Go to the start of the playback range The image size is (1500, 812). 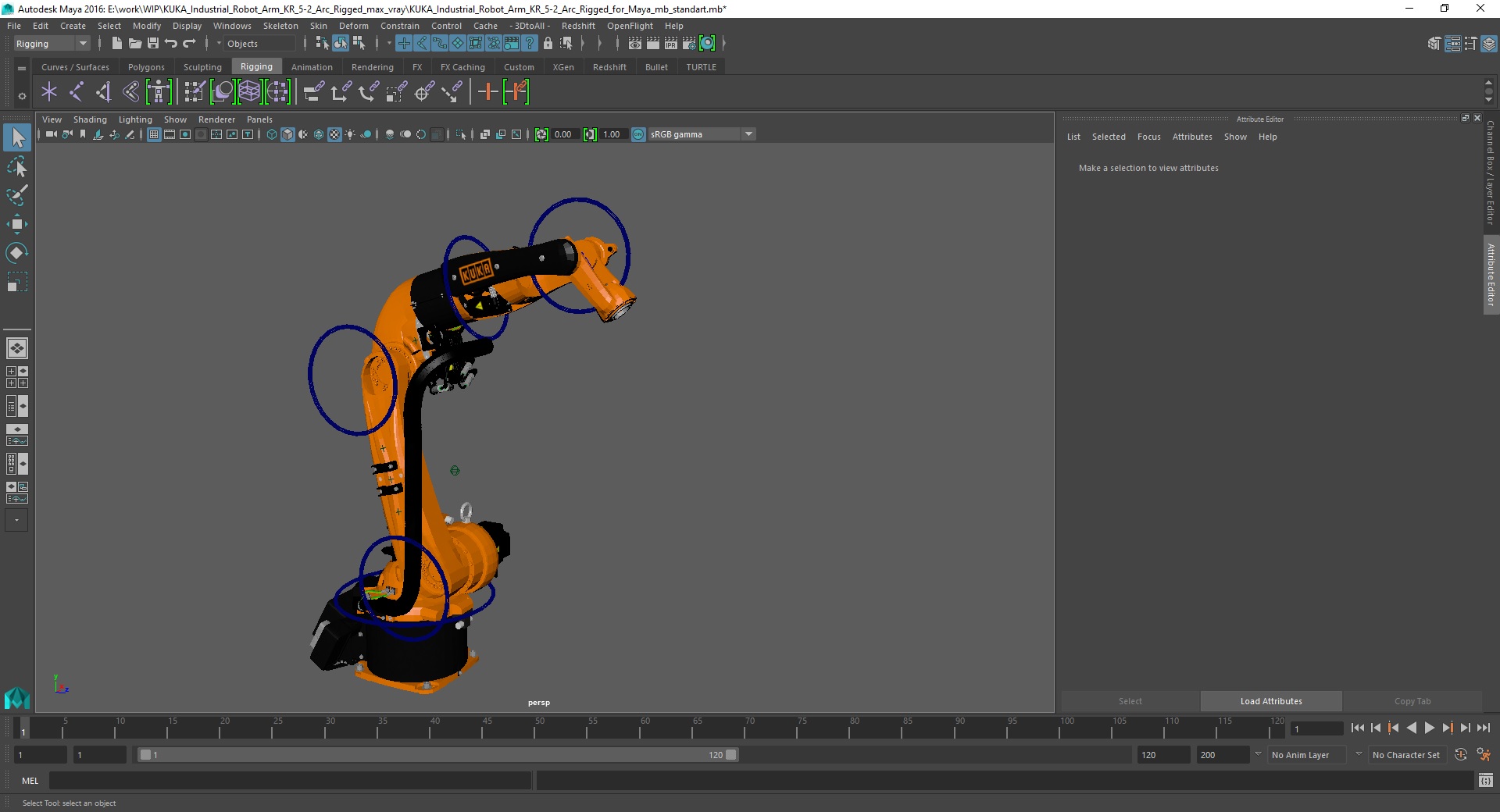1357,728
